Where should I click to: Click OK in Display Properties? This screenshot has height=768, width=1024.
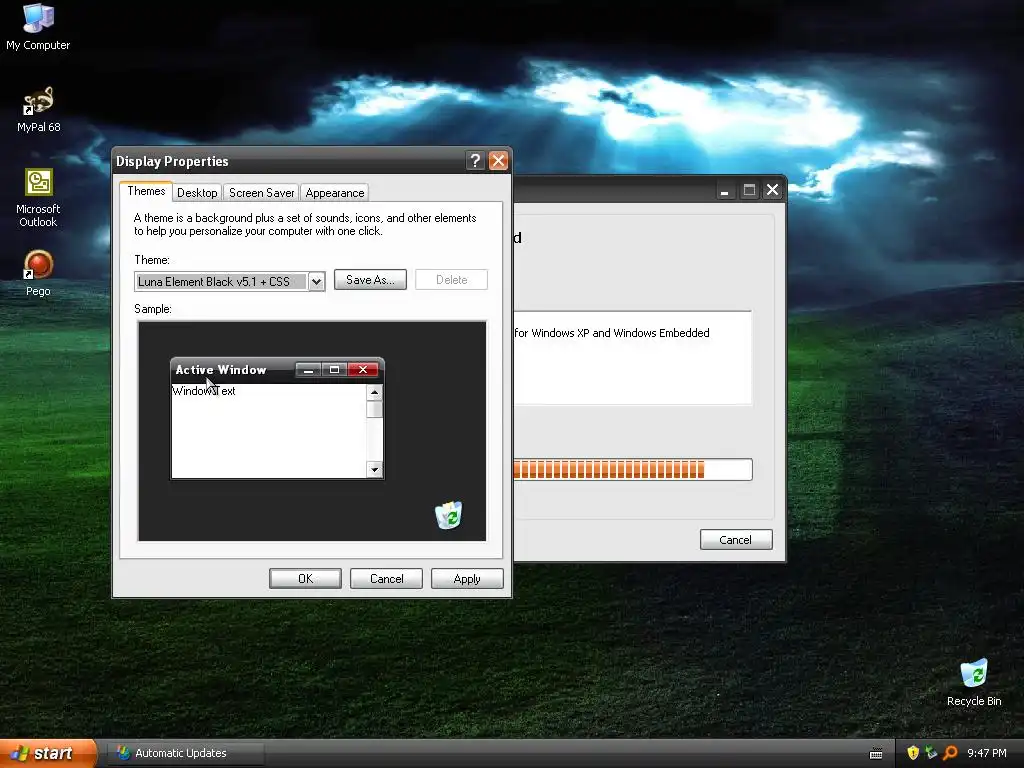305,579
